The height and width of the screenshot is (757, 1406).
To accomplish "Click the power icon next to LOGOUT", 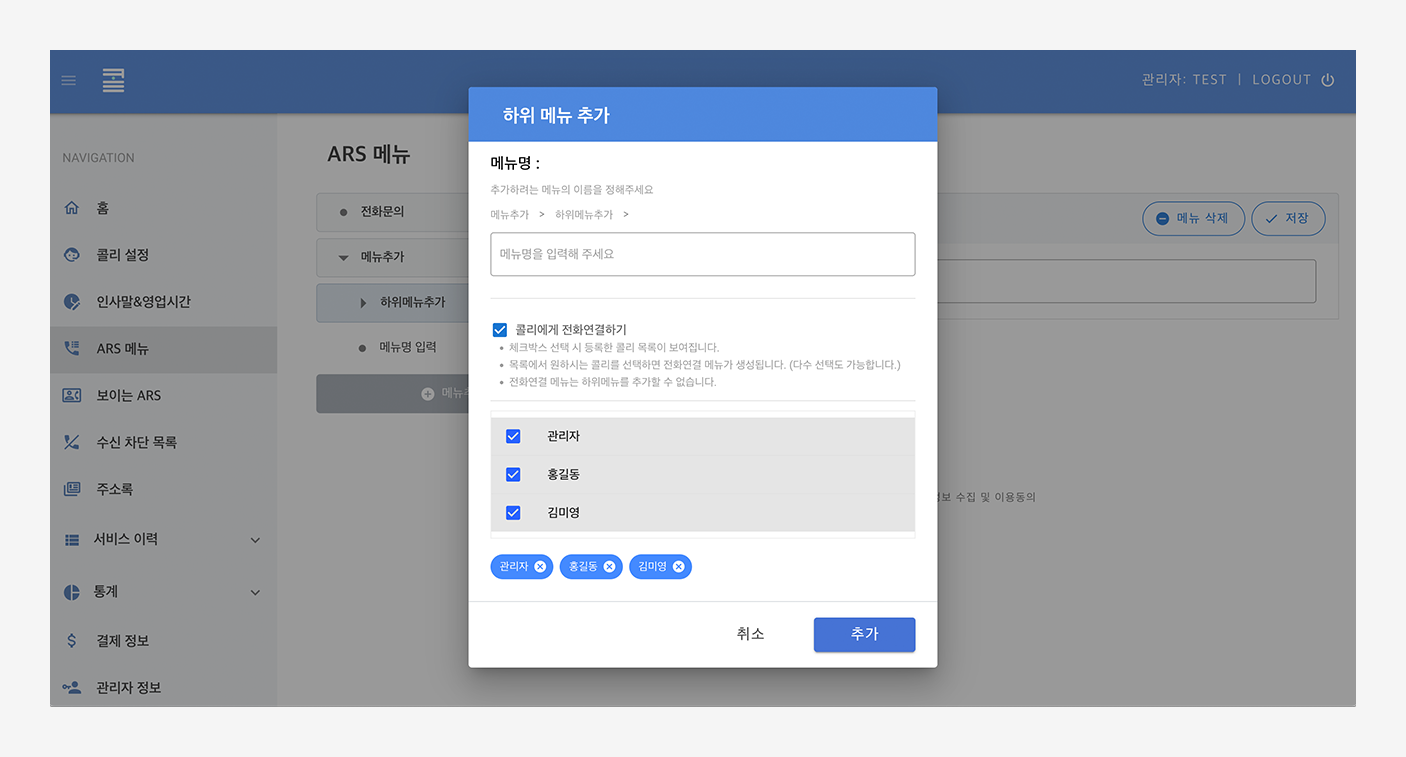I will pos(1328,80).
